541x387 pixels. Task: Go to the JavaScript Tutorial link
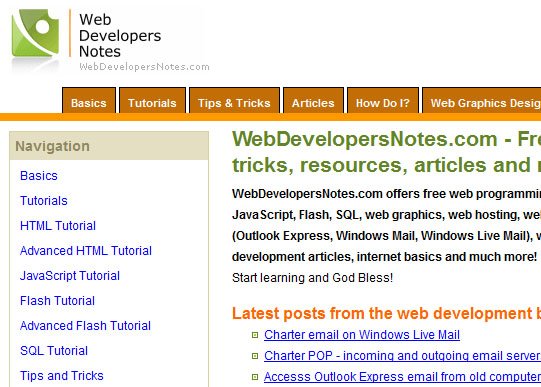pos(70,276)
